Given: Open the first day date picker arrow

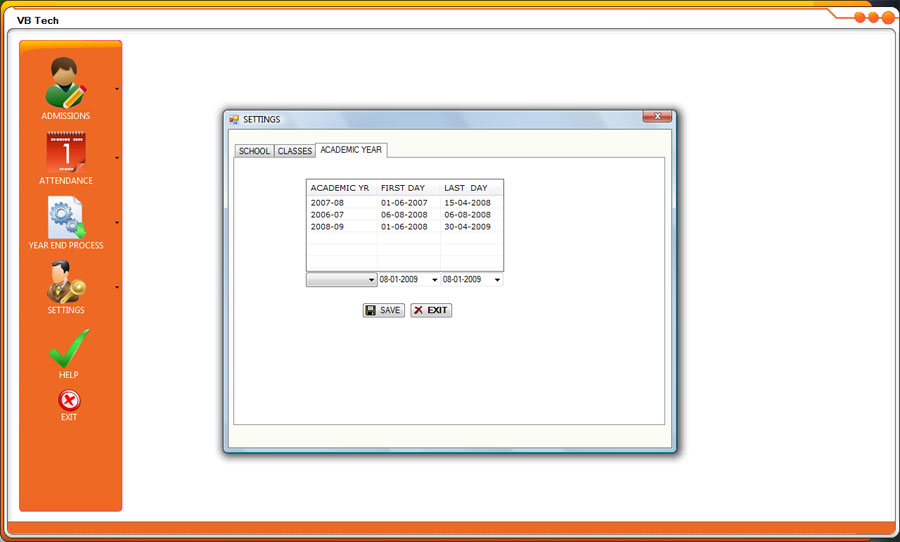Looking at the screenshot, I should [x=435, y=280].
